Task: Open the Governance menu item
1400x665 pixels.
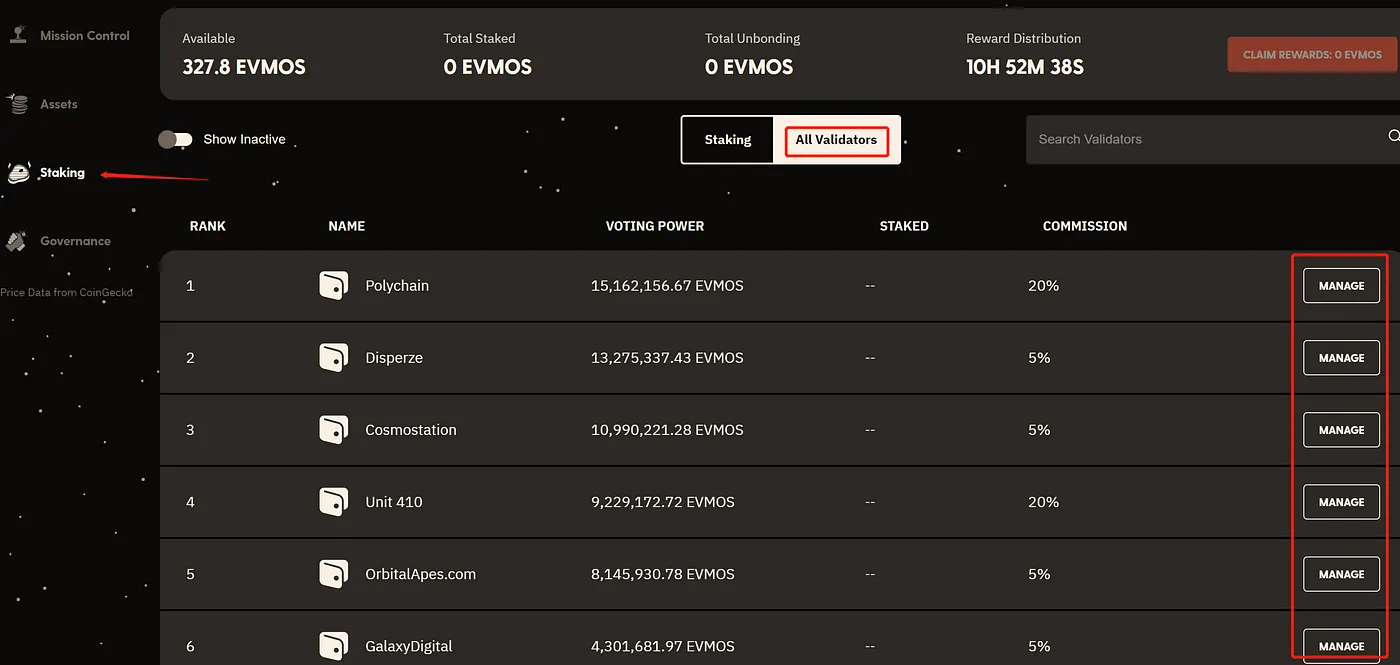Action: click(75, 241)
